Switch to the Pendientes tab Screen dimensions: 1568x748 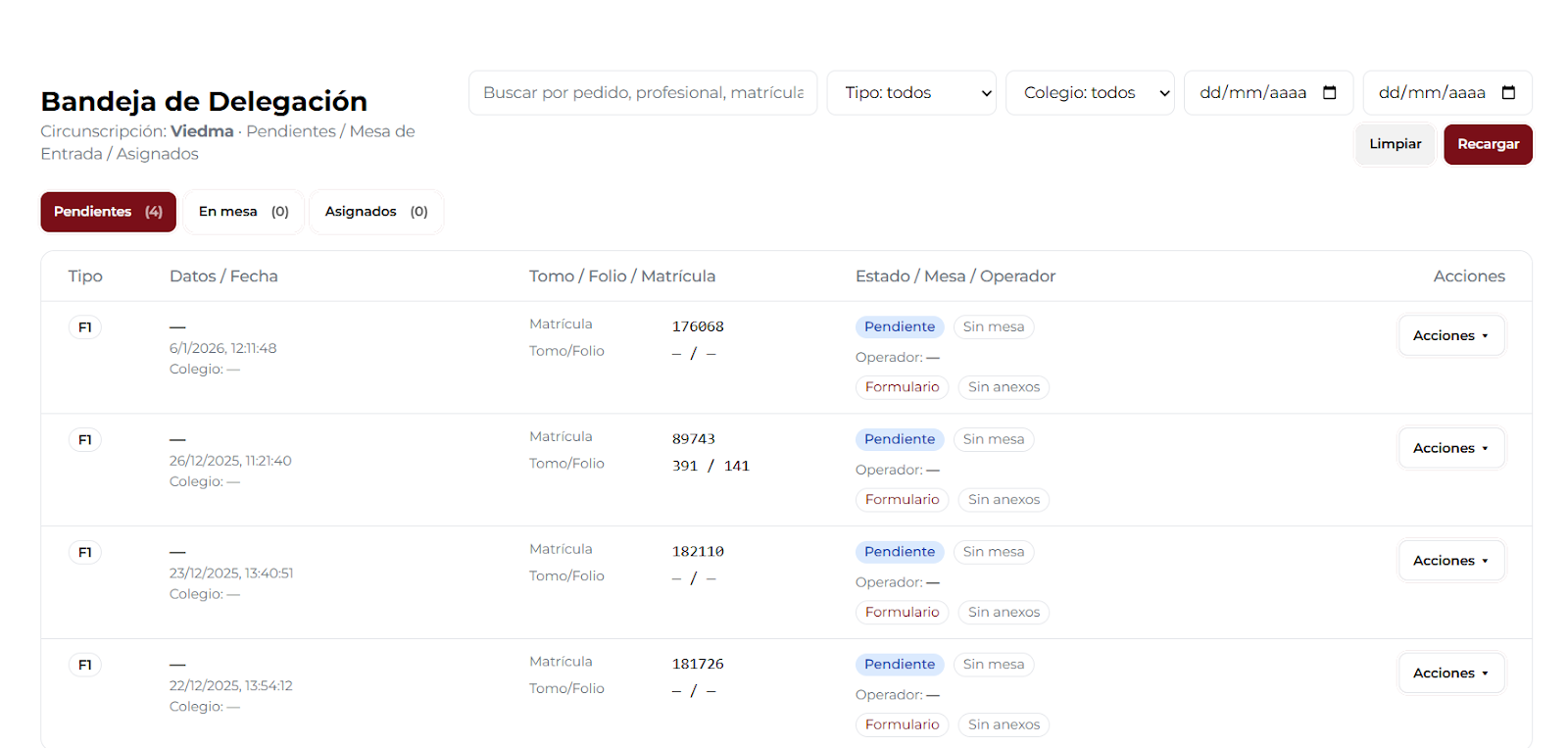[x=108, y=212]
